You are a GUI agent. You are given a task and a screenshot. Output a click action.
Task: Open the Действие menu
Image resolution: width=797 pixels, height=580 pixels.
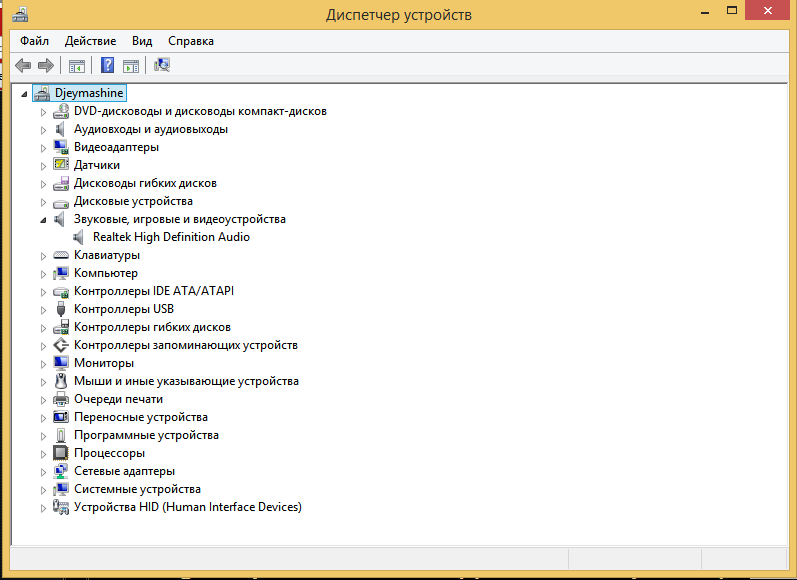[x=90, y=41]
